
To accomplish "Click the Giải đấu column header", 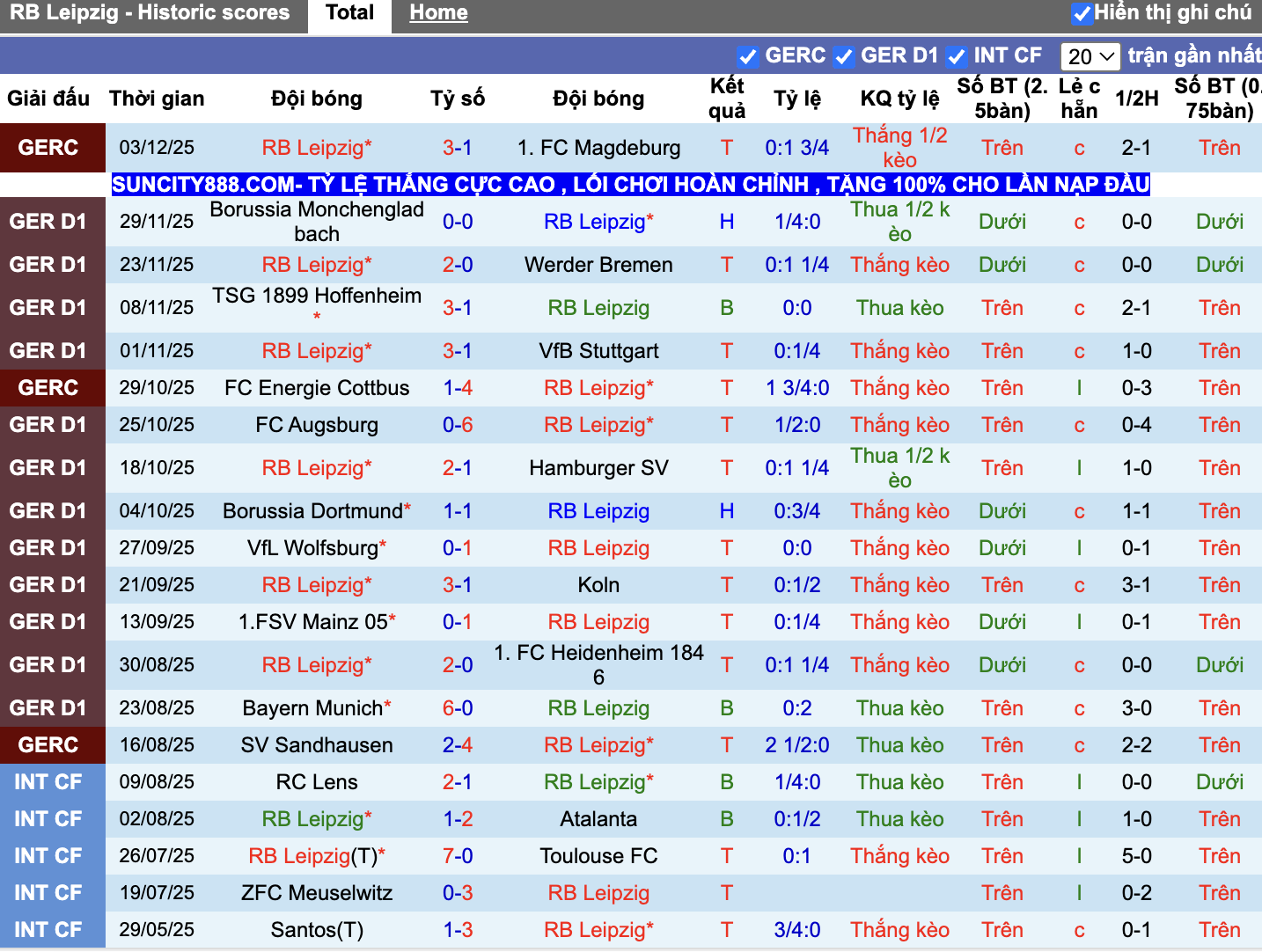I will [x=48, y=99].
